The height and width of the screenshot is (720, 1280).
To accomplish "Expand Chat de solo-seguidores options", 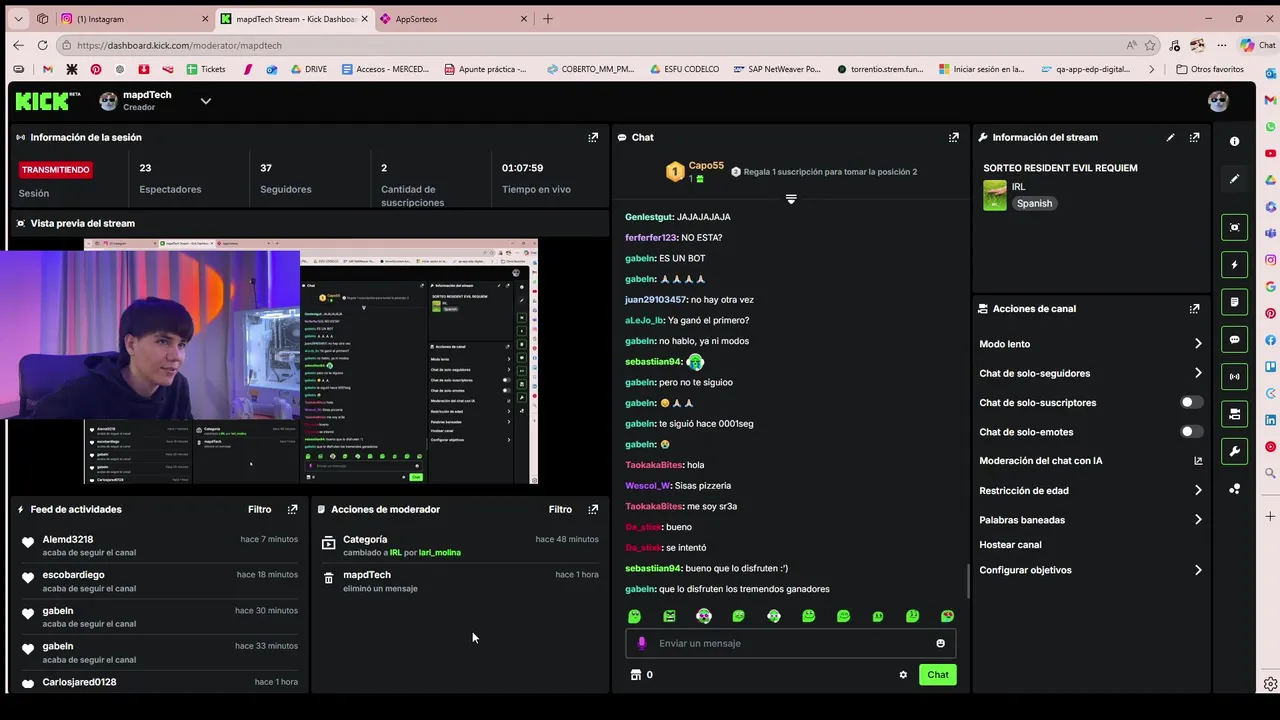I will (1198, 373).
